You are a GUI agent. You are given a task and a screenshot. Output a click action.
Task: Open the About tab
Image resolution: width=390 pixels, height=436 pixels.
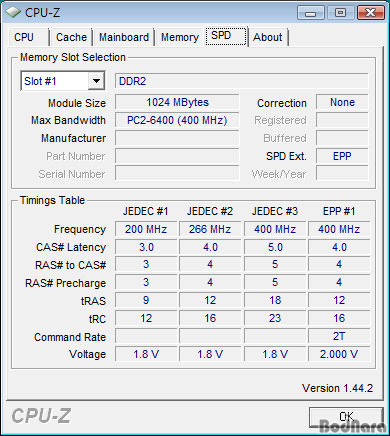click(x=268, y=37)
